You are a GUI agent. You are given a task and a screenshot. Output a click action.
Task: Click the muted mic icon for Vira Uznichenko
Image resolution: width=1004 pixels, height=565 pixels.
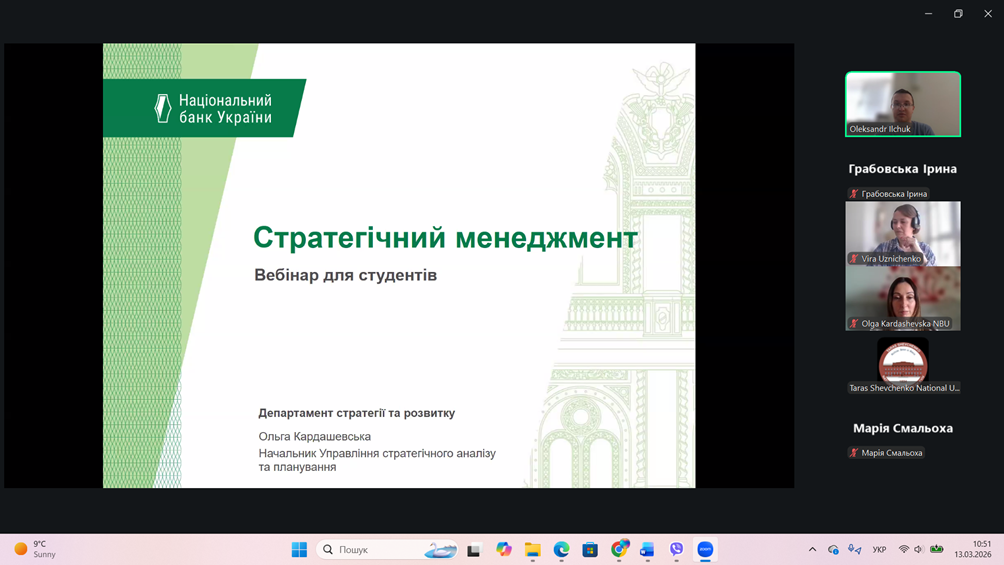[x=853, y=259]
